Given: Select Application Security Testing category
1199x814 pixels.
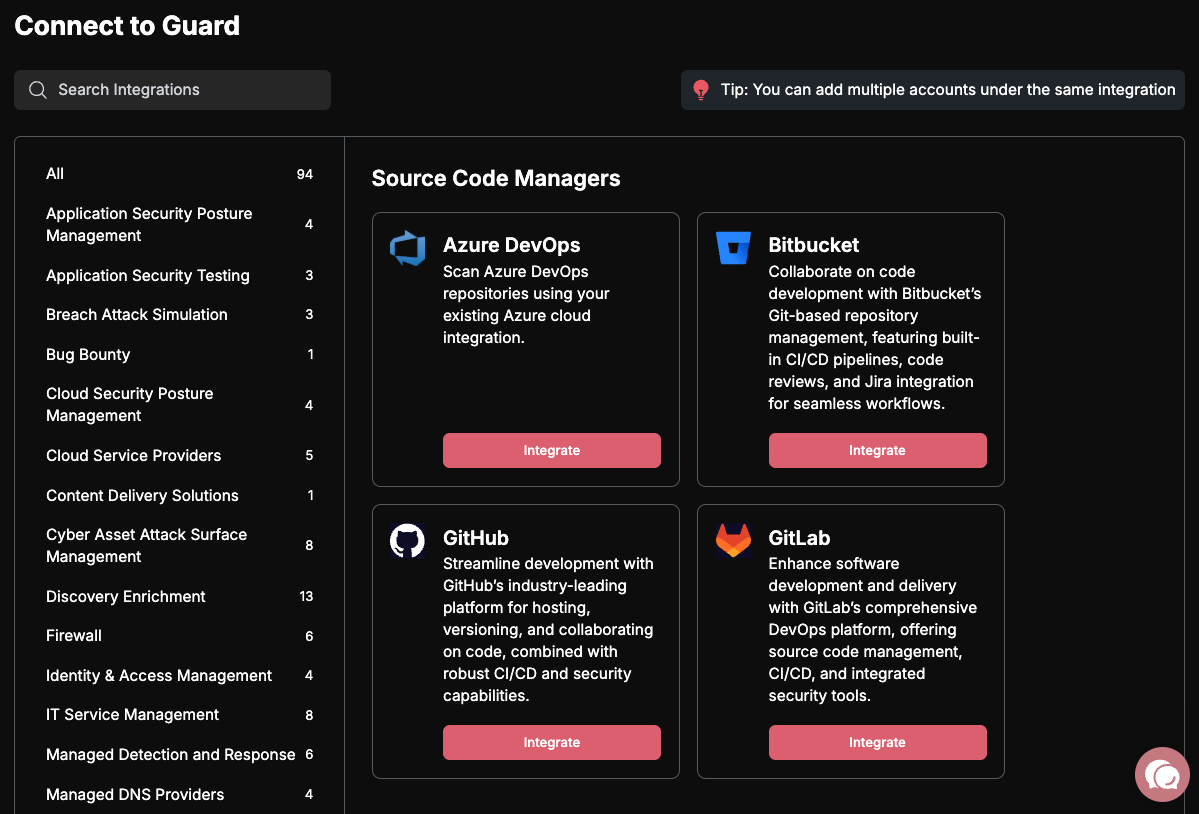Looking at the screenshot, I should click(179, 275).
